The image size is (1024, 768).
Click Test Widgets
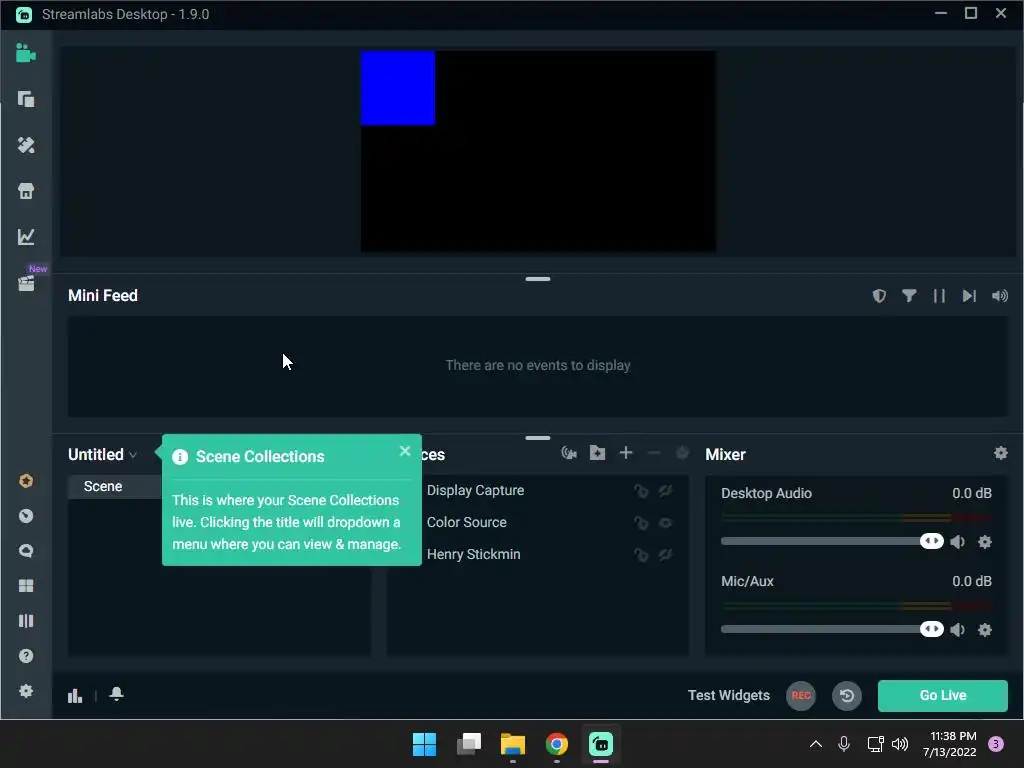point(729,696)
